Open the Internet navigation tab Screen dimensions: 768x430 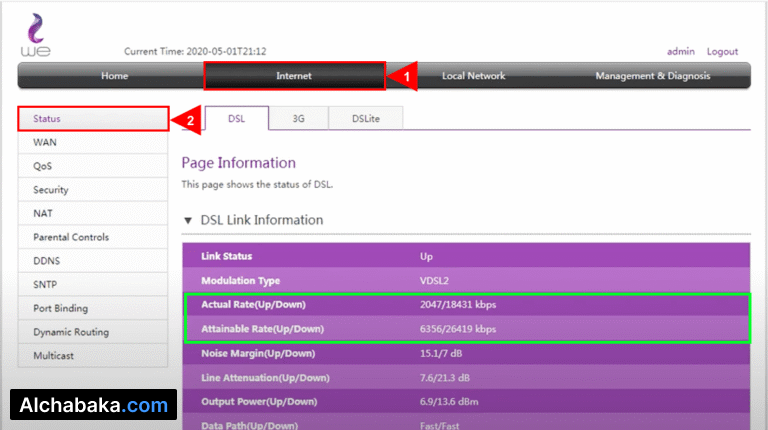point(294,76)
